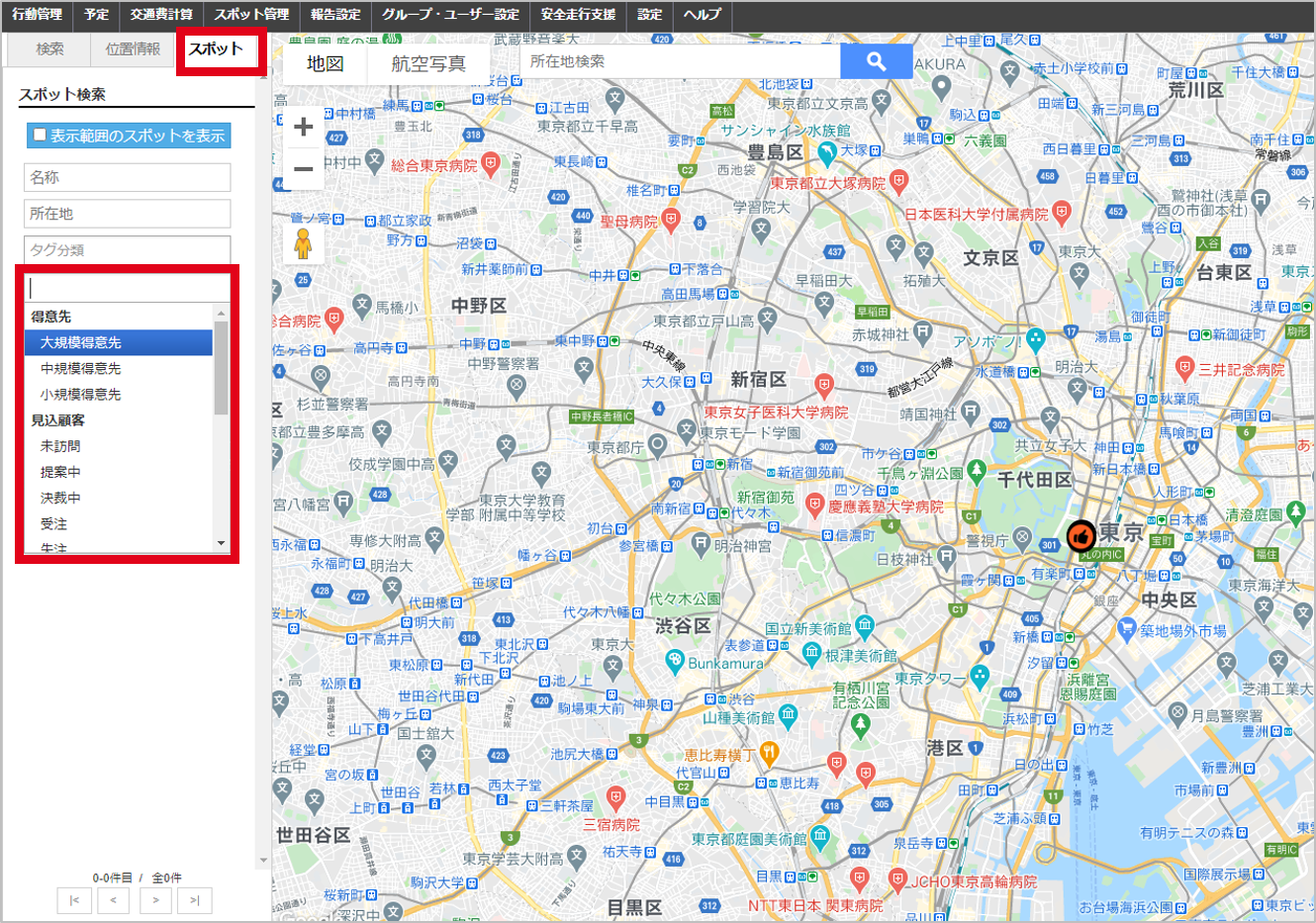This screenshot has width=1316, height=923.
Task: Open グループ・ユーザー設定 menu
Action: point(450,15)
